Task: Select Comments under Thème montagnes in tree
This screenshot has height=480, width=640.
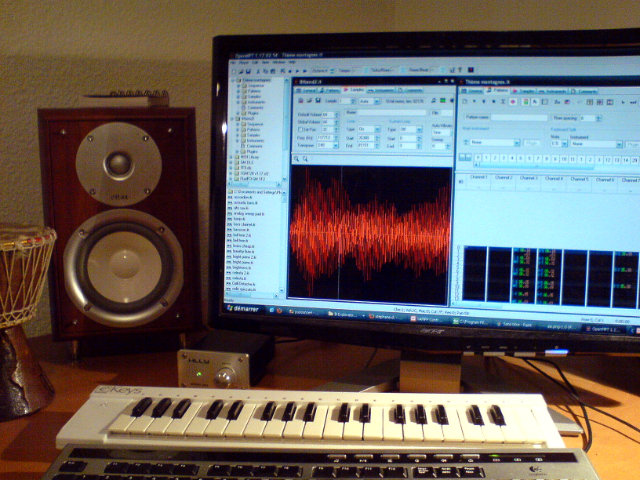Action: [255, 107]
